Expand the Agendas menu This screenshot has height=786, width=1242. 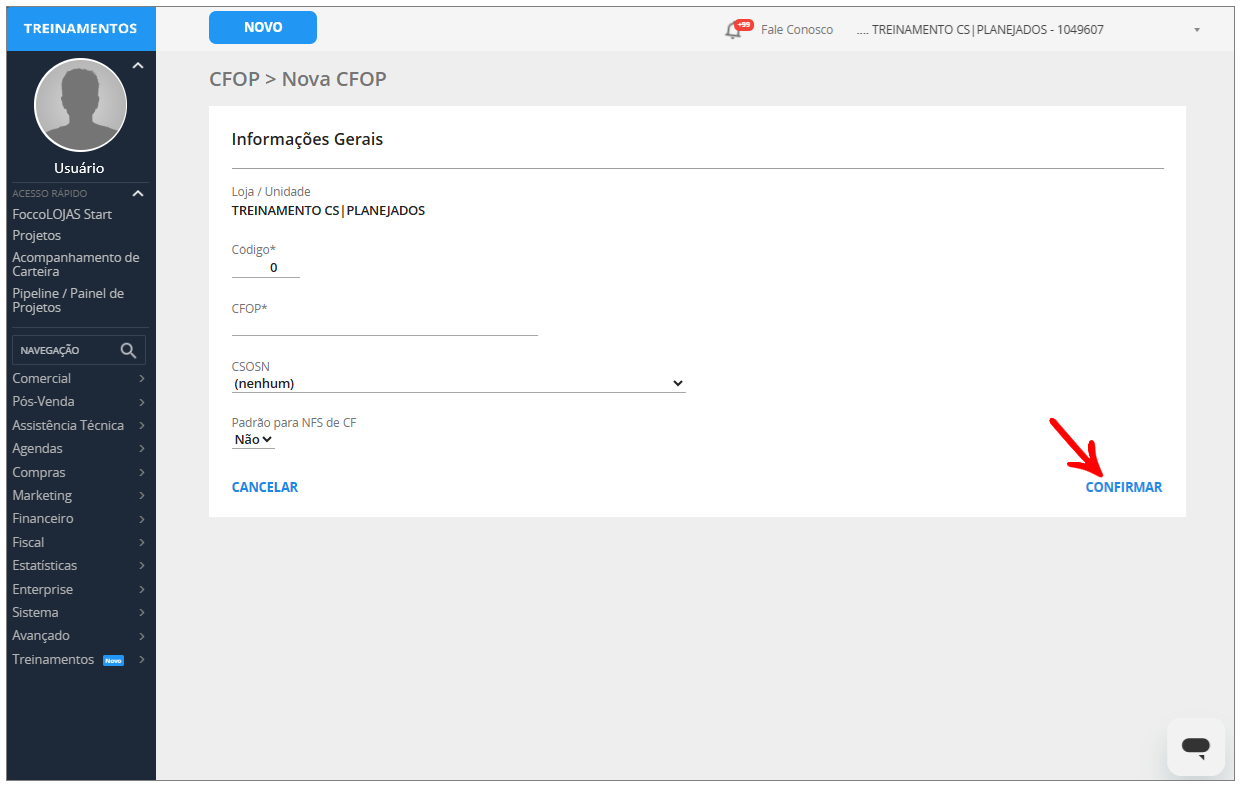pyautogui.click(x=79, y=449)
